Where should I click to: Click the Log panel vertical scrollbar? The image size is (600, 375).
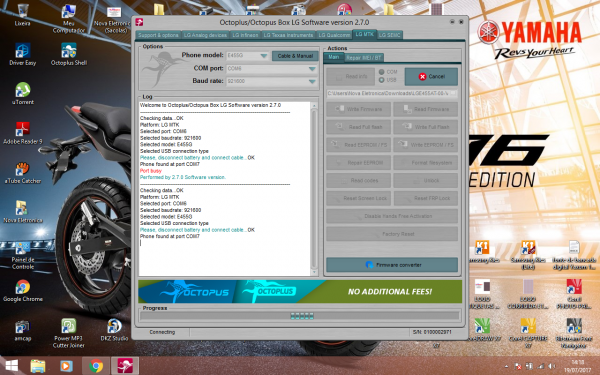coord(314,189)
